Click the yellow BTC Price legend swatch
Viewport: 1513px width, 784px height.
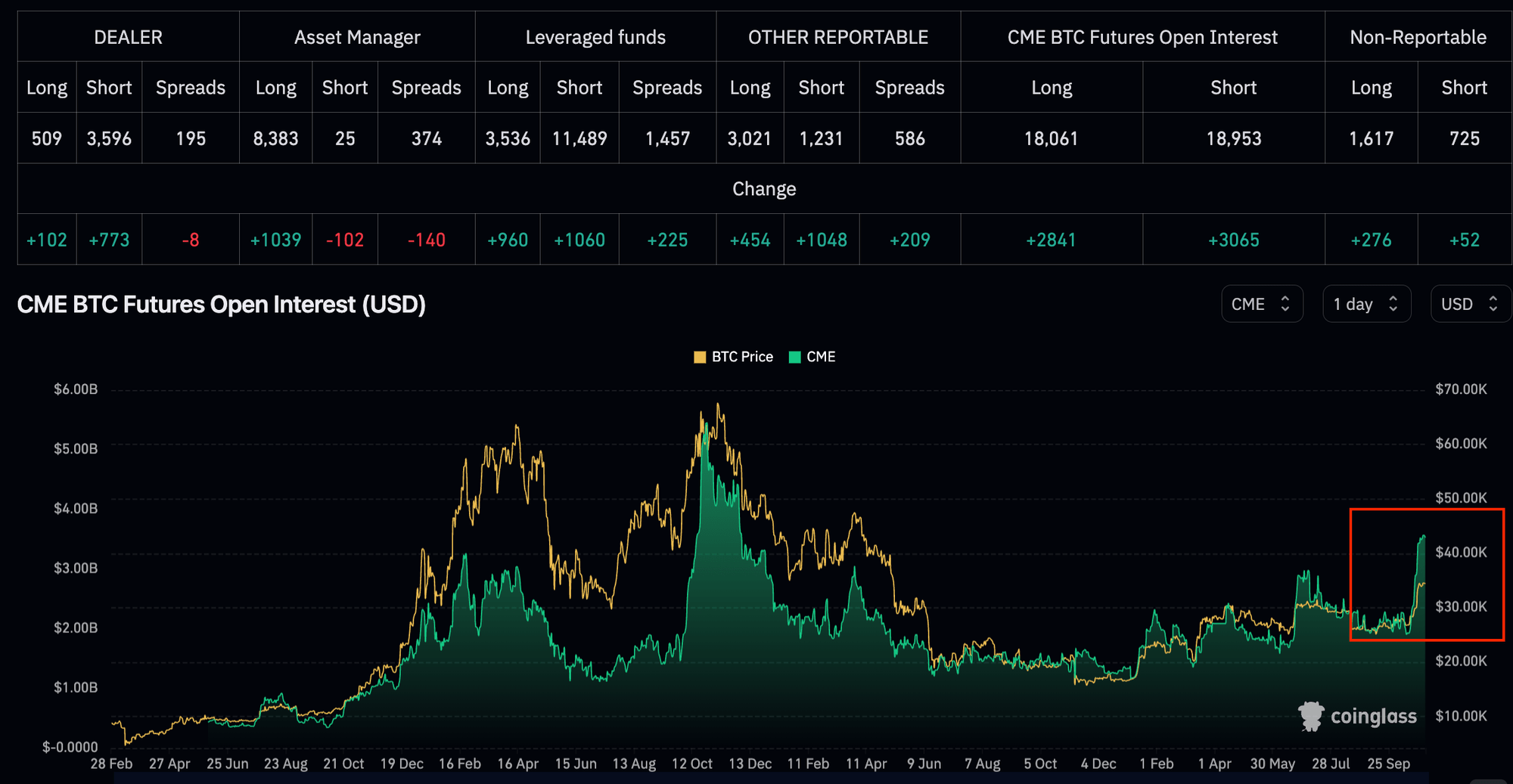click(700, 357)
